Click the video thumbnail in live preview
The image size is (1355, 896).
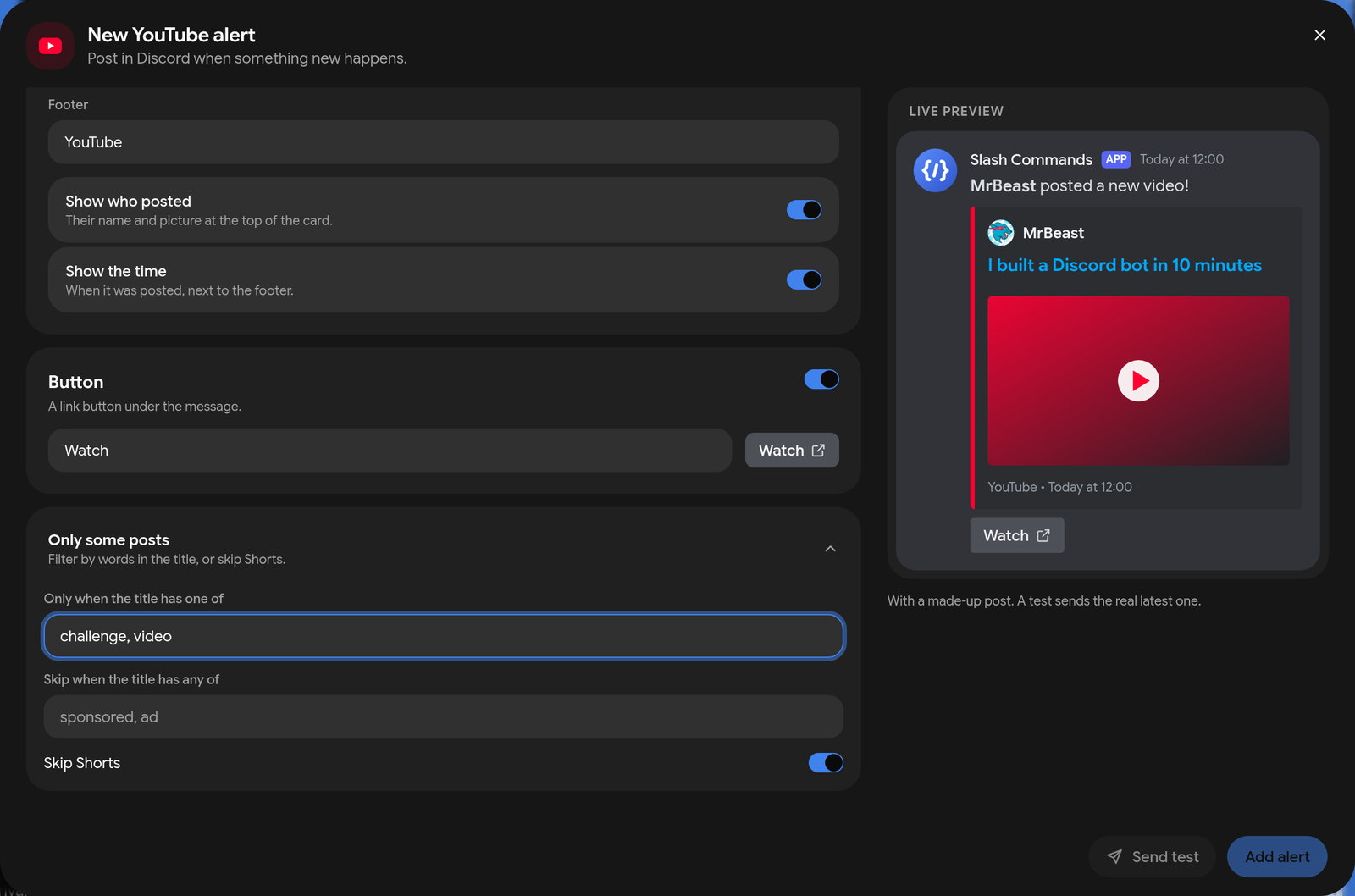(x=1138, y=380)
